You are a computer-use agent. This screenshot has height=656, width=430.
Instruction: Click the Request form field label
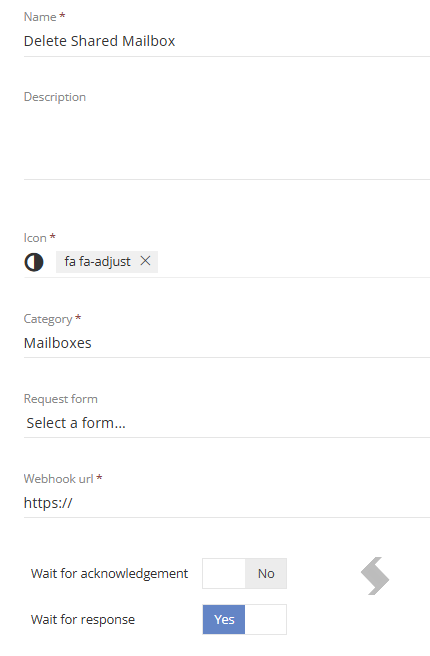[x=61, y=399]
